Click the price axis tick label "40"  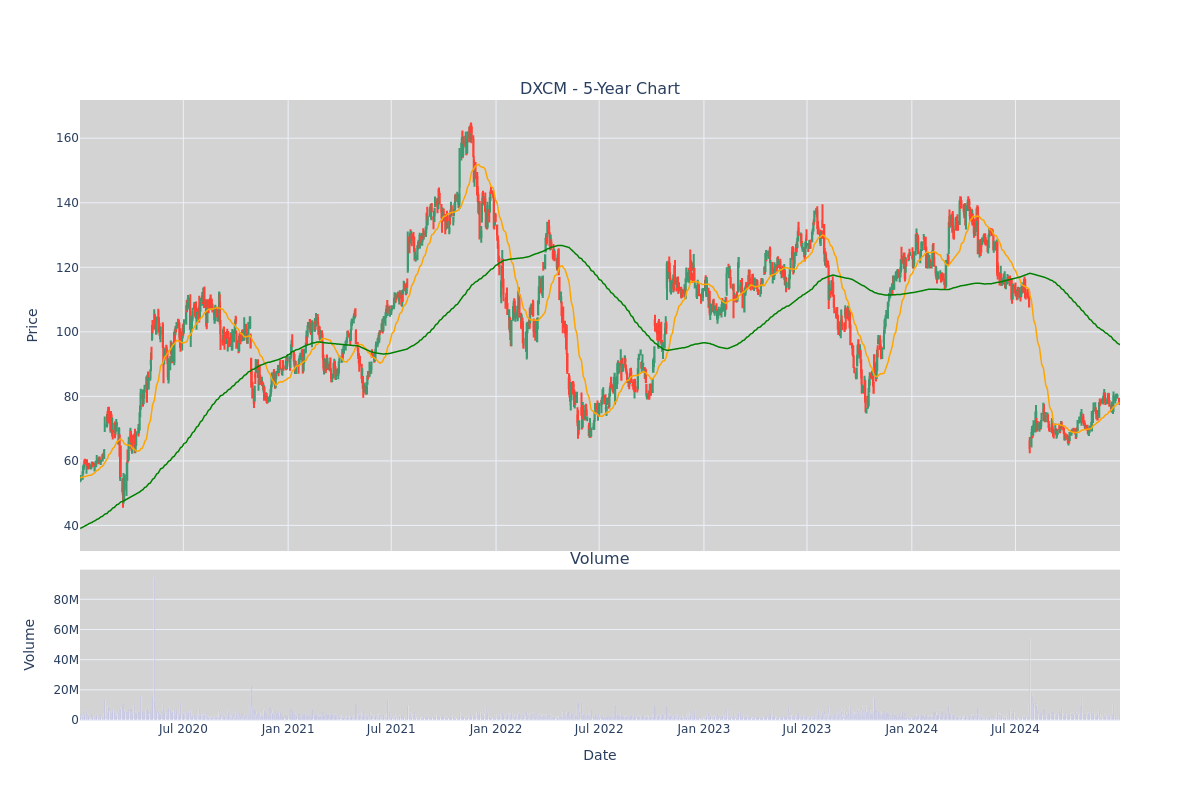(x=70, y=526)
